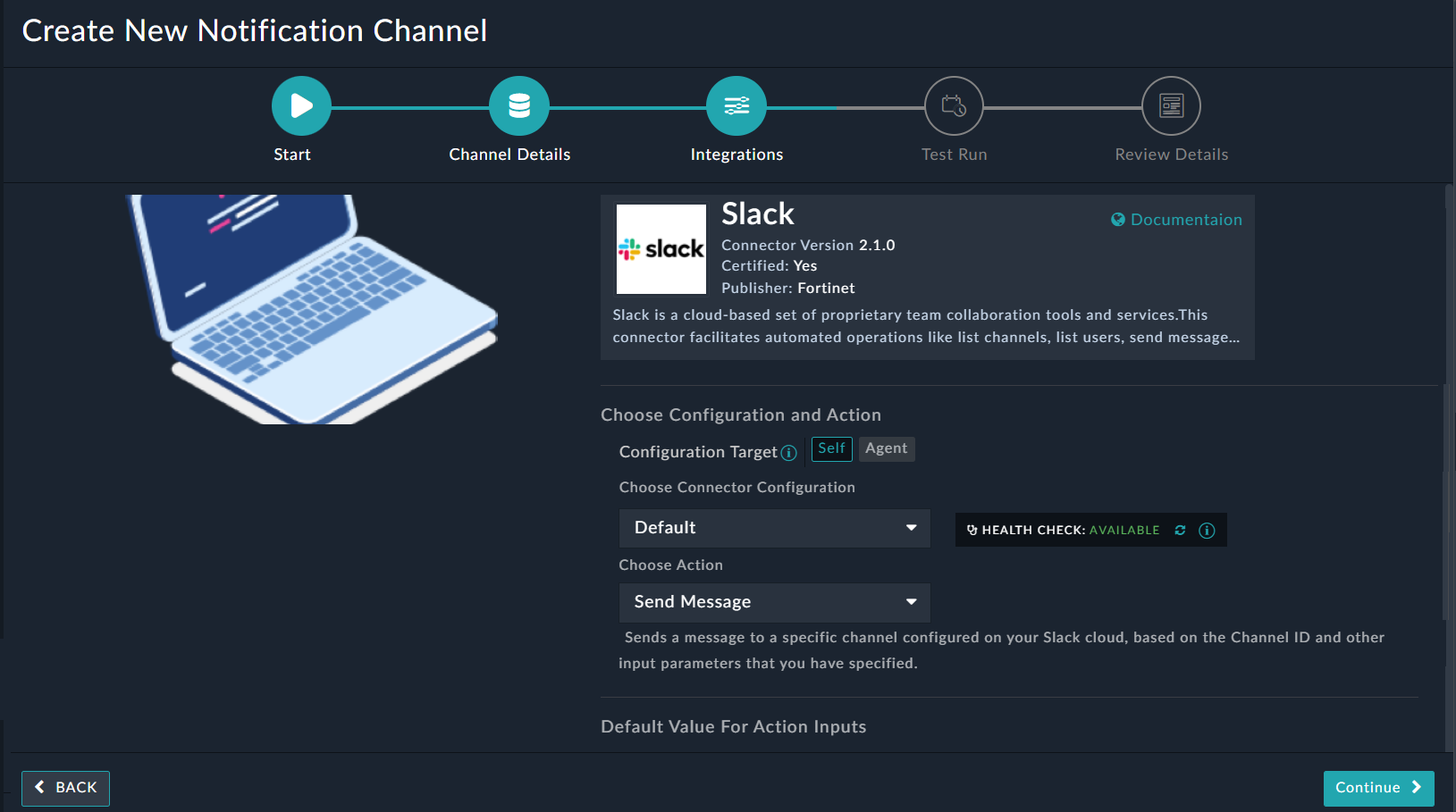
Task: Click the Test Run calendar icon
Action: pos(954,105)
